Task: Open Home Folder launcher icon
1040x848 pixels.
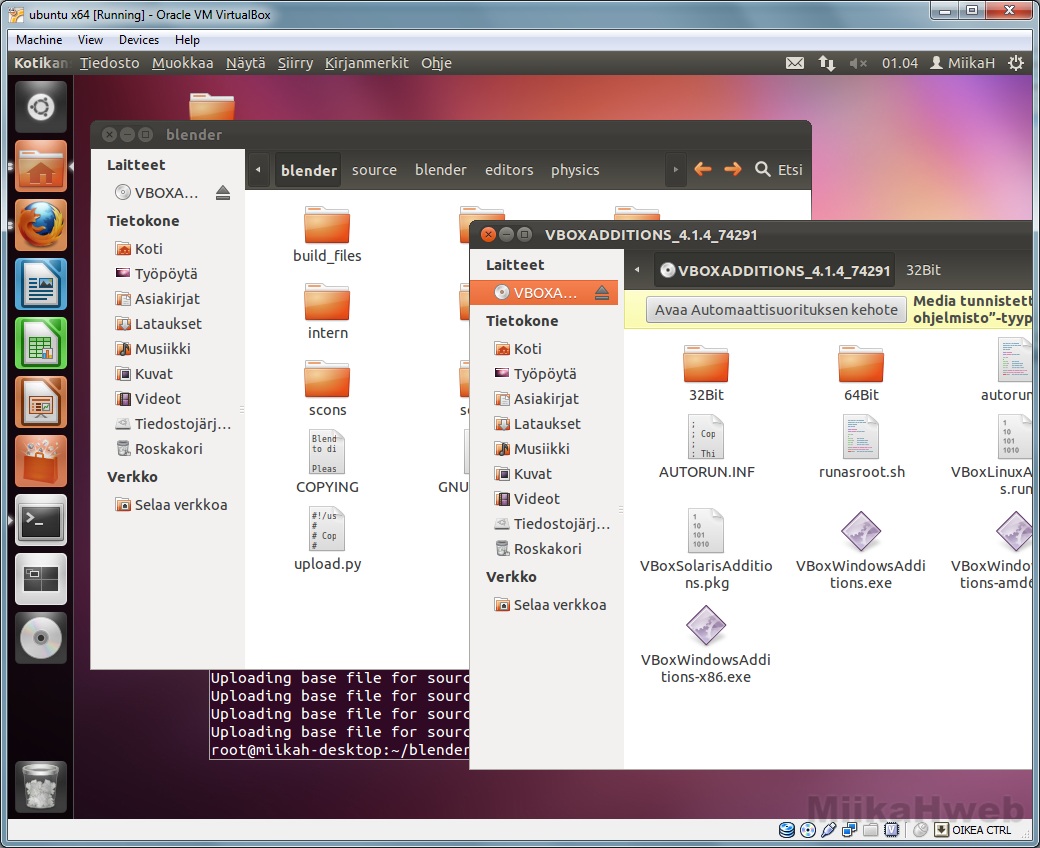Action: (40, 166)
